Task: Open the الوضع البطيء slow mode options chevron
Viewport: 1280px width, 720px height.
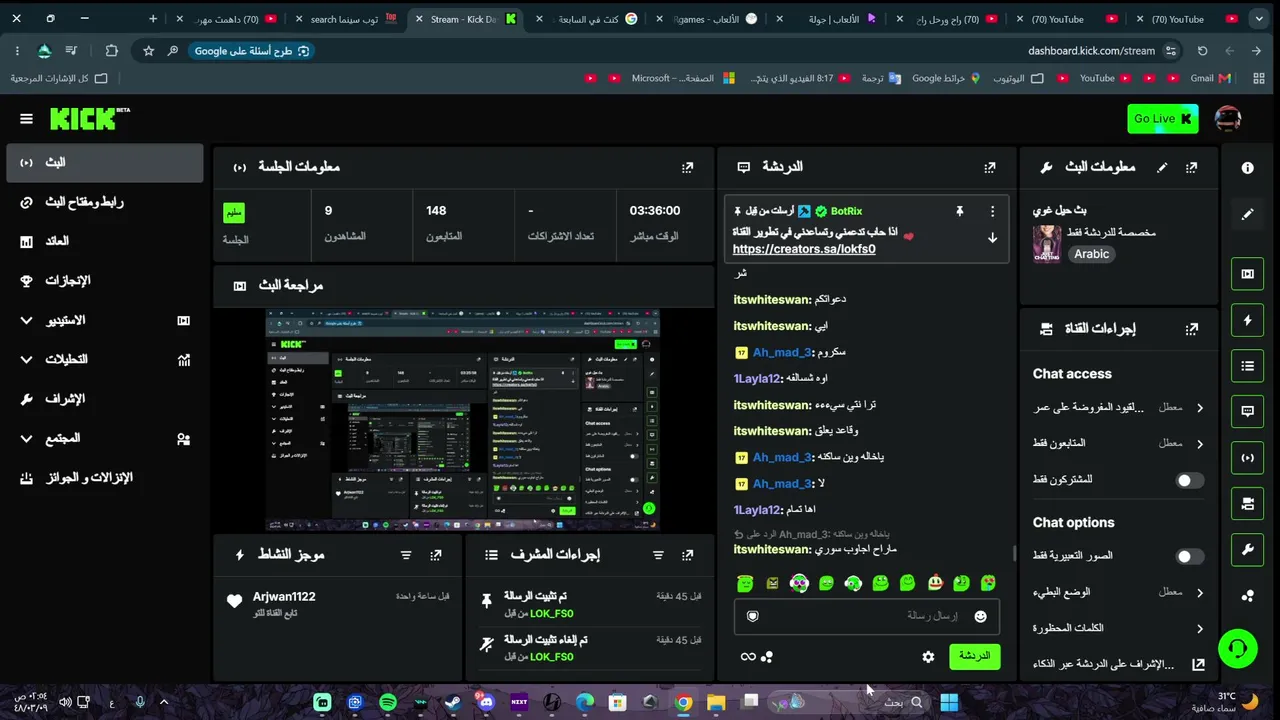Action: [x=1199, y=592]
